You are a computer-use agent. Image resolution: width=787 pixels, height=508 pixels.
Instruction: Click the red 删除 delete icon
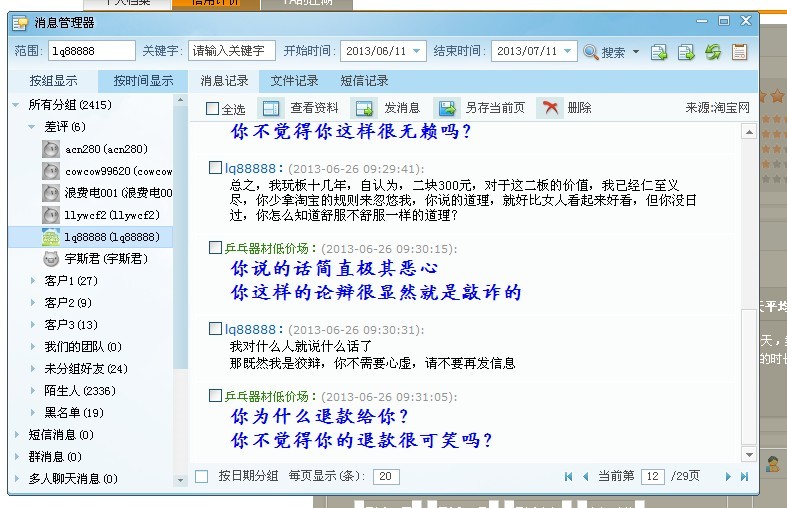(x=550, y=107)
